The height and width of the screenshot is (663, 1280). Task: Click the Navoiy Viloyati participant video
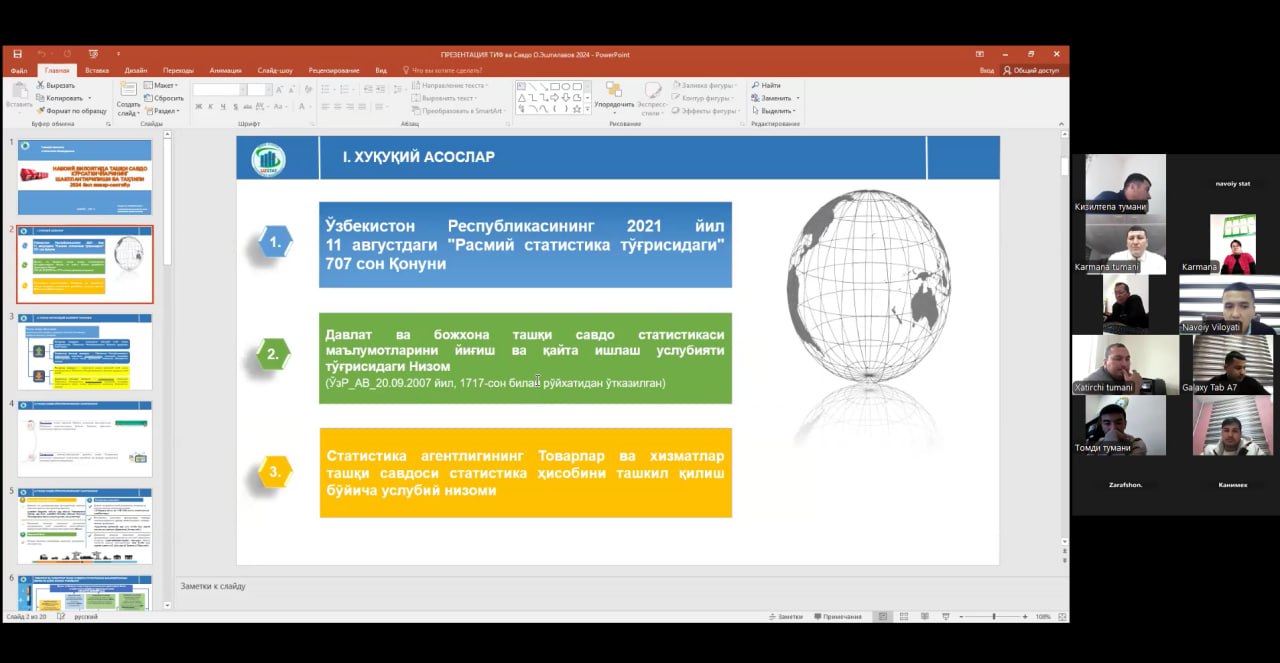pyautogui.click(x=1229, y=305)
